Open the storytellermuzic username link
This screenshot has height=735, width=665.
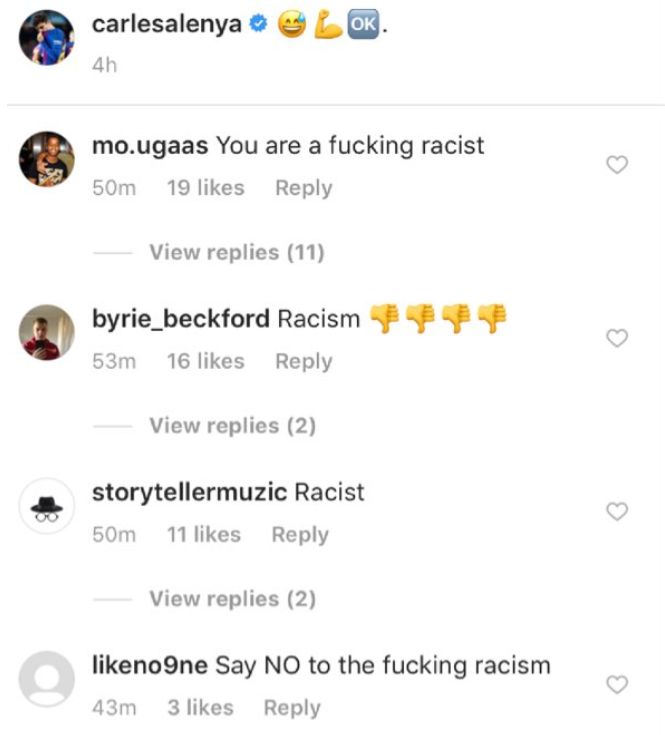[x=189, y=493]
